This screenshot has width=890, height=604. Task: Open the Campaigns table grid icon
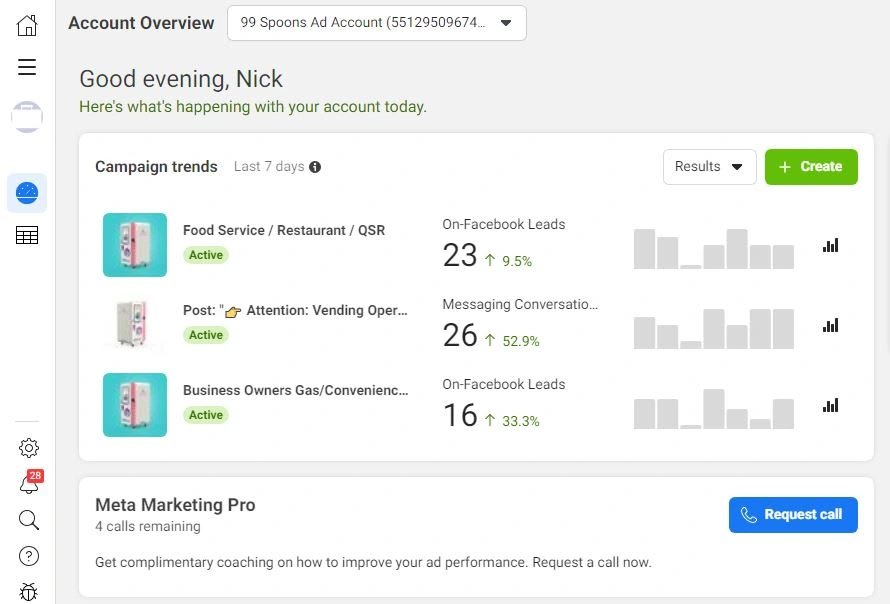pos(27,235)
